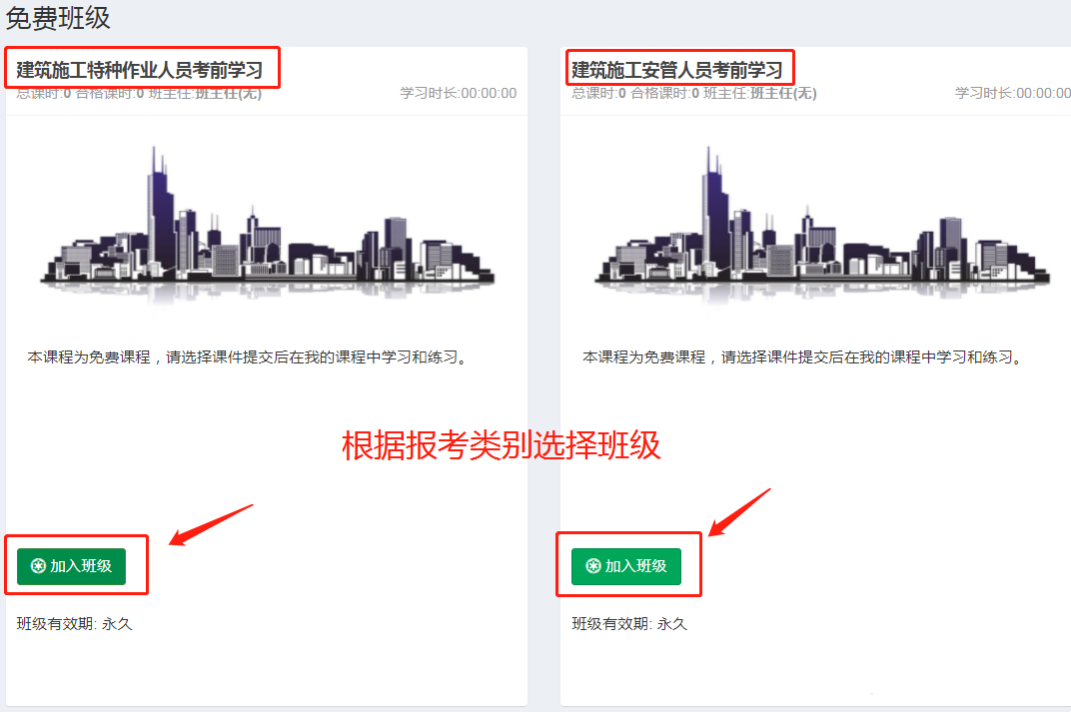Click red arrow pointing to left join button
The image size is (1071, 712).
click(211, 525)
